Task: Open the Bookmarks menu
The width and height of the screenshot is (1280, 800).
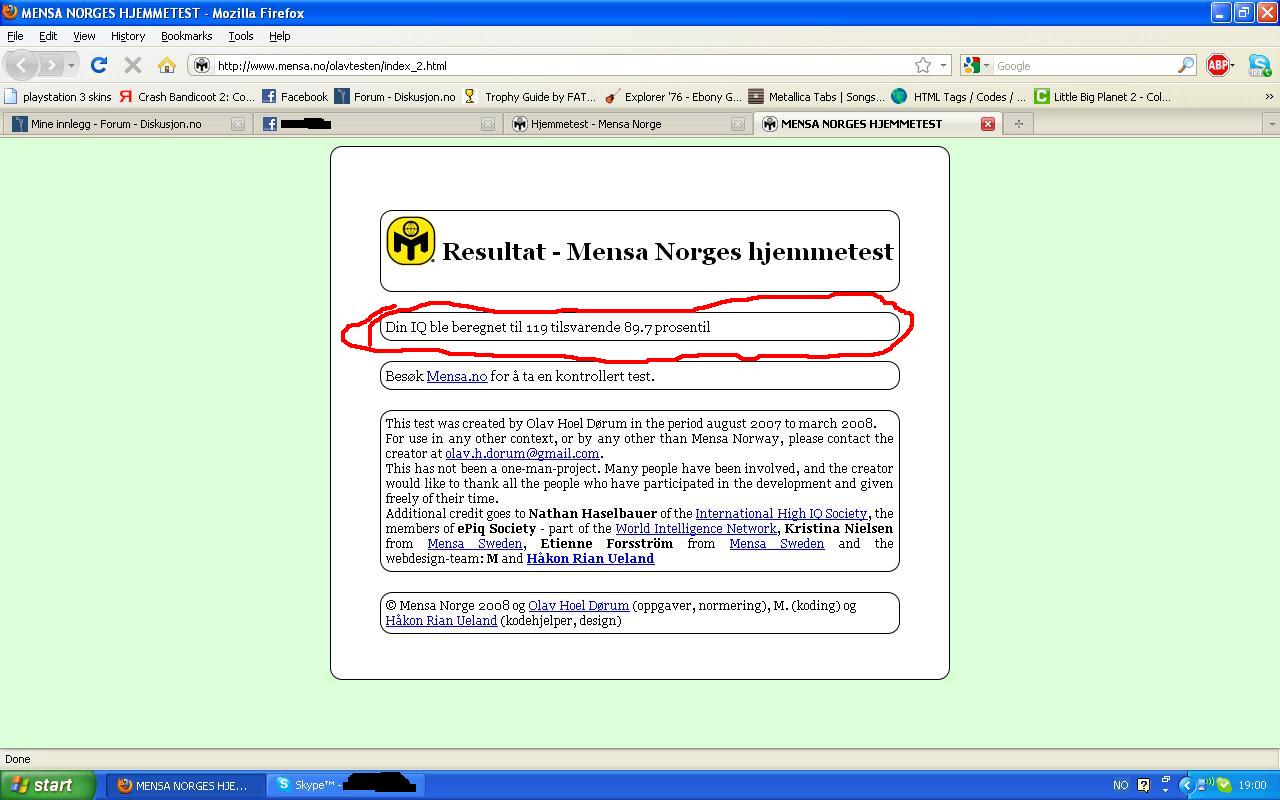Action: (x=186, y=36)
